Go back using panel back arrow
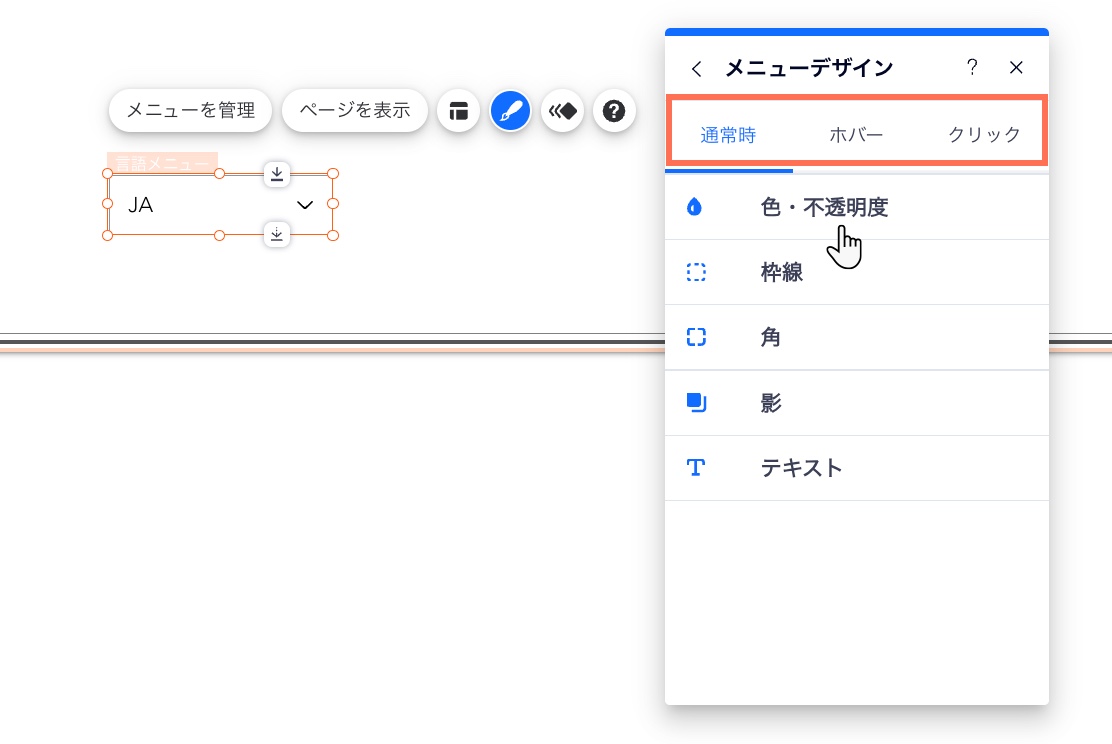The image size is (1112, 744). [697, 68]
